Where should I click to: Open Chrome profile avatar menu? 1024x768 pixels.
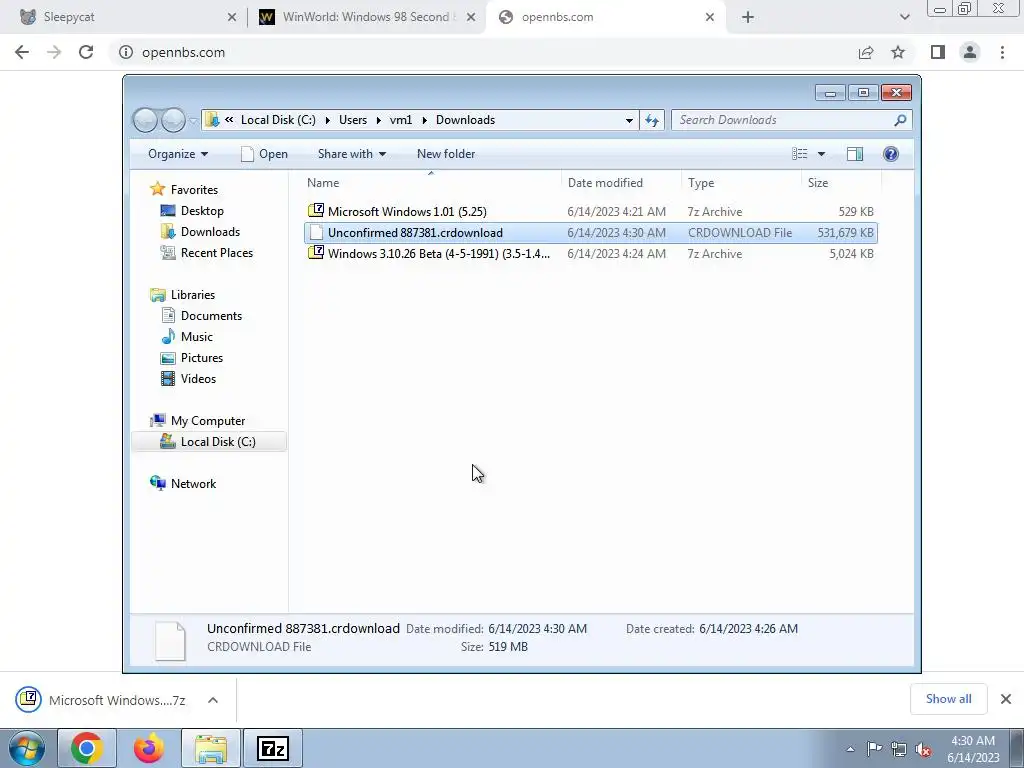(x=970, y=52)
